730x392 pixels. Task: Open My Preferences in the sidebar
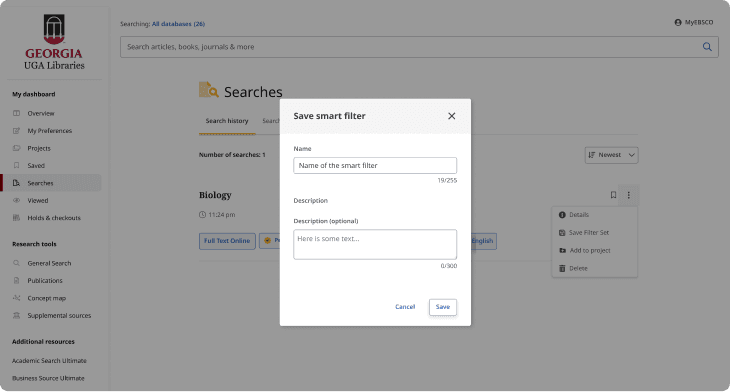click(x=49, y=131)
